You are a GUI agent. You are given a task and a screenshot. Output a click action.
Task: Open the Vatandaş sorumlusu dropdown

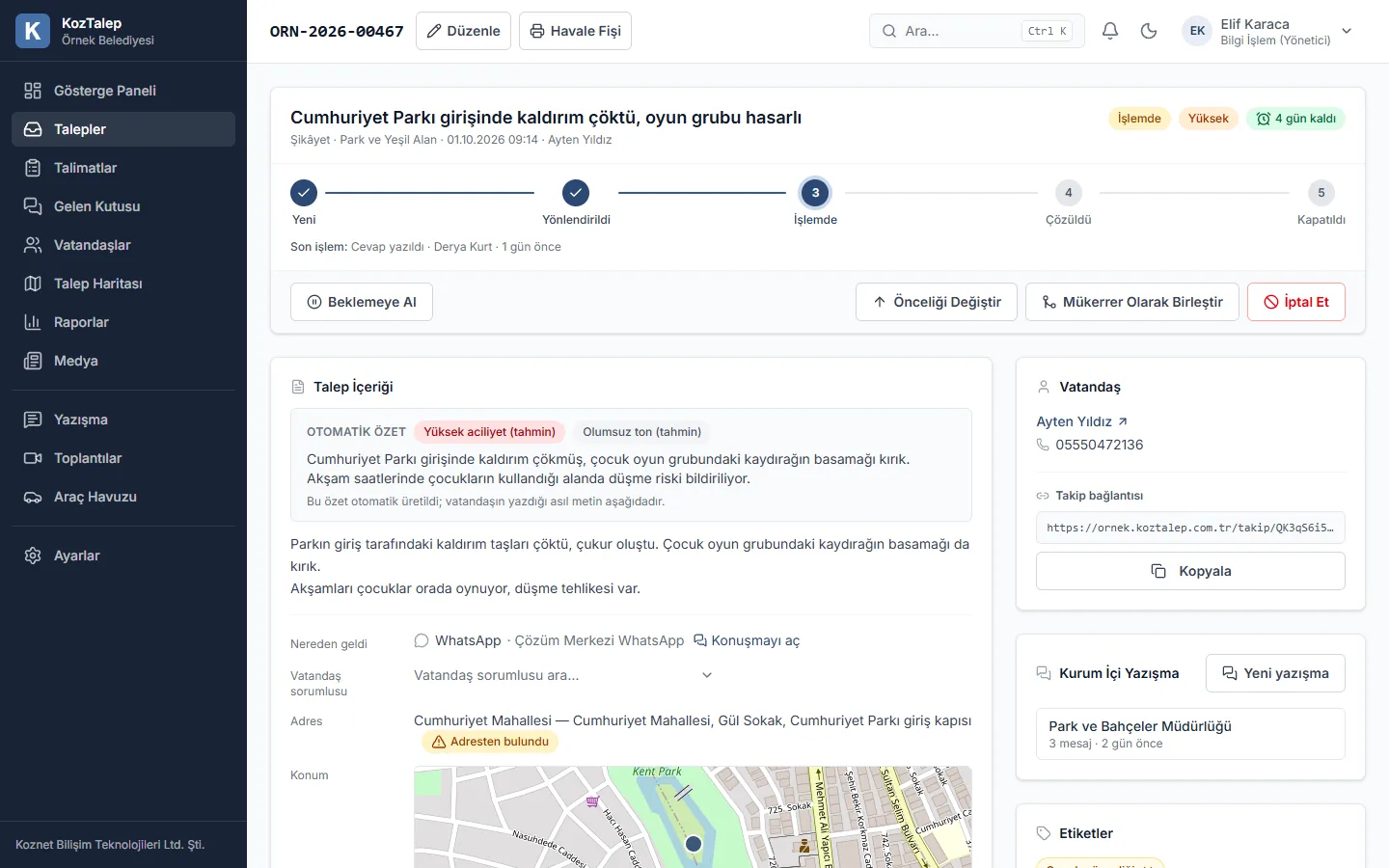coord(563,675)
